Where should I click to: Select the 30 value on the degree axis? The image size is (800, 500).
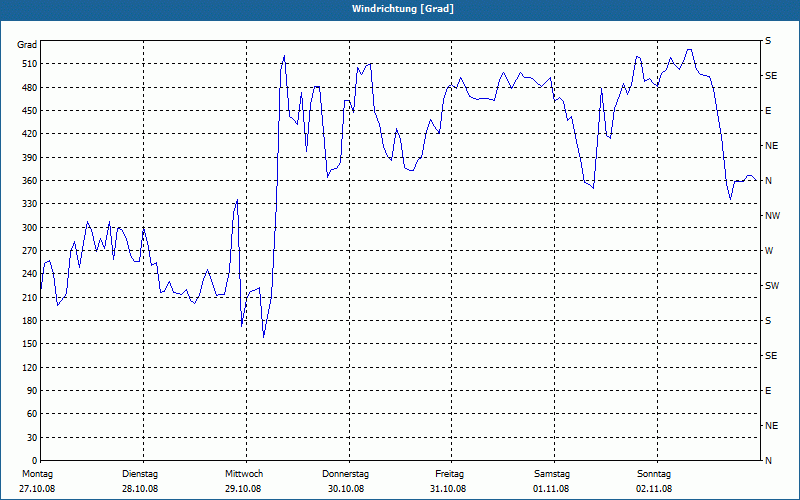click(x=31, y=438)
